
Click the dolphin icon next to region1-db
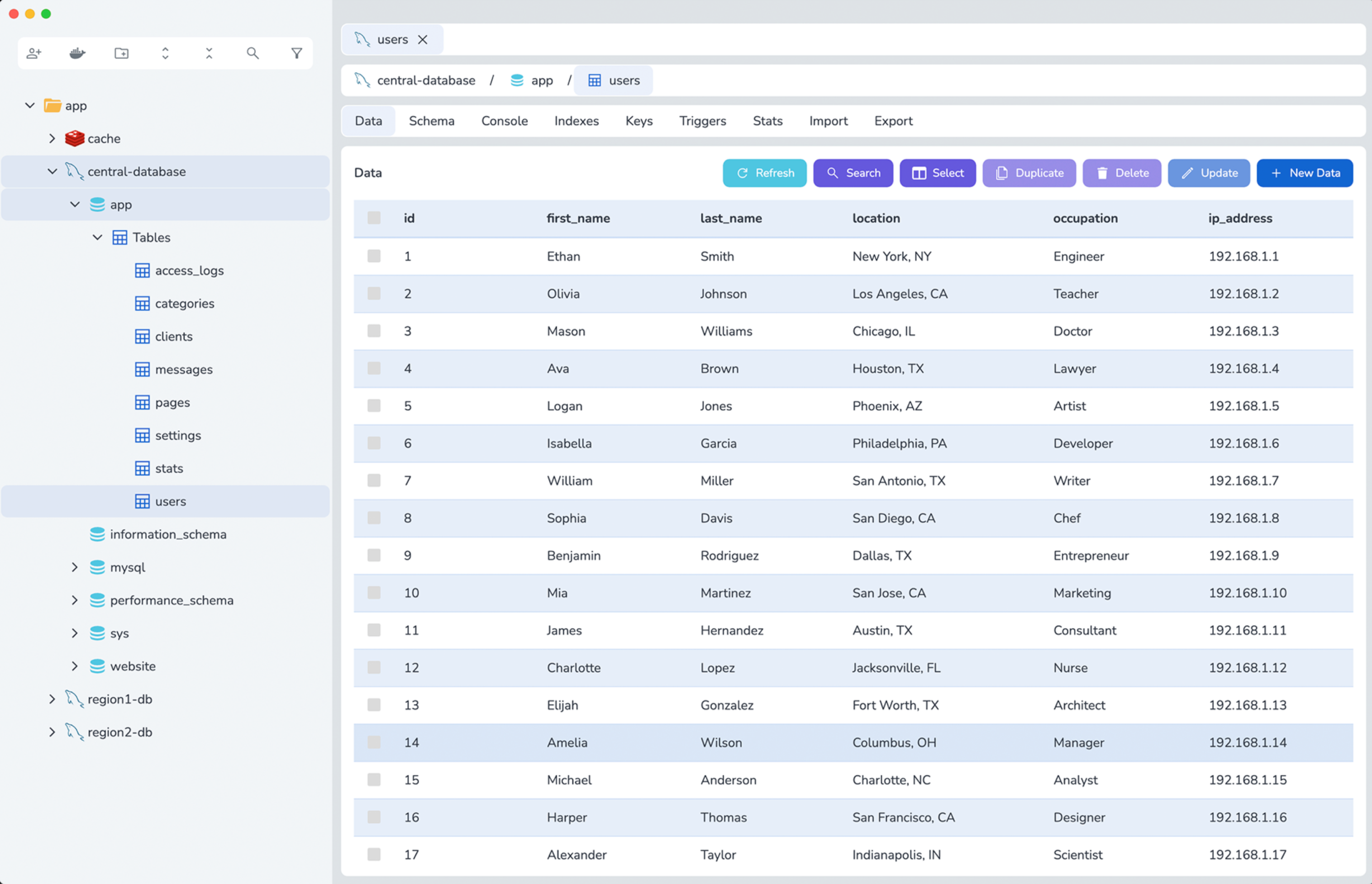click(x=75, y=699)
